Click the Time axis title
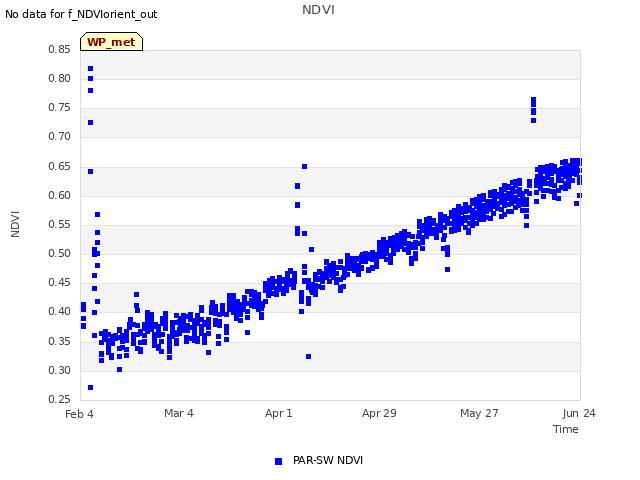The image size is (640, 480). tap(566, 429)
